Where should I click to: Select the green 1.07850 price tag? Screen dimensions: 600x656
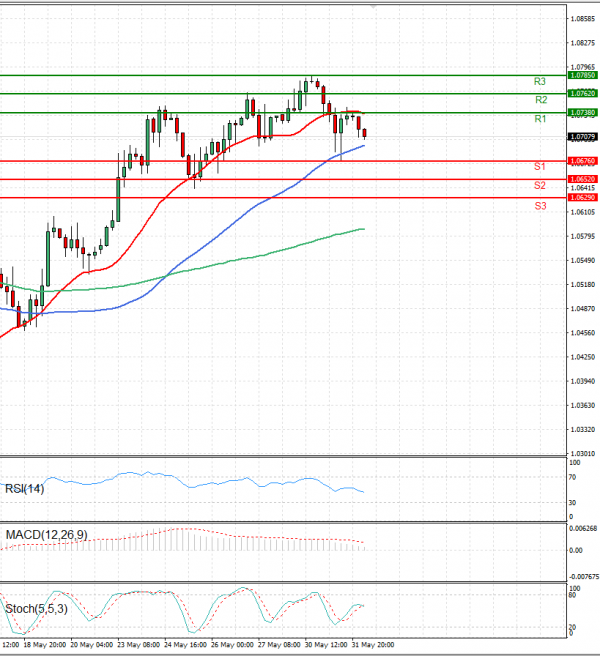tap(581, 75)
